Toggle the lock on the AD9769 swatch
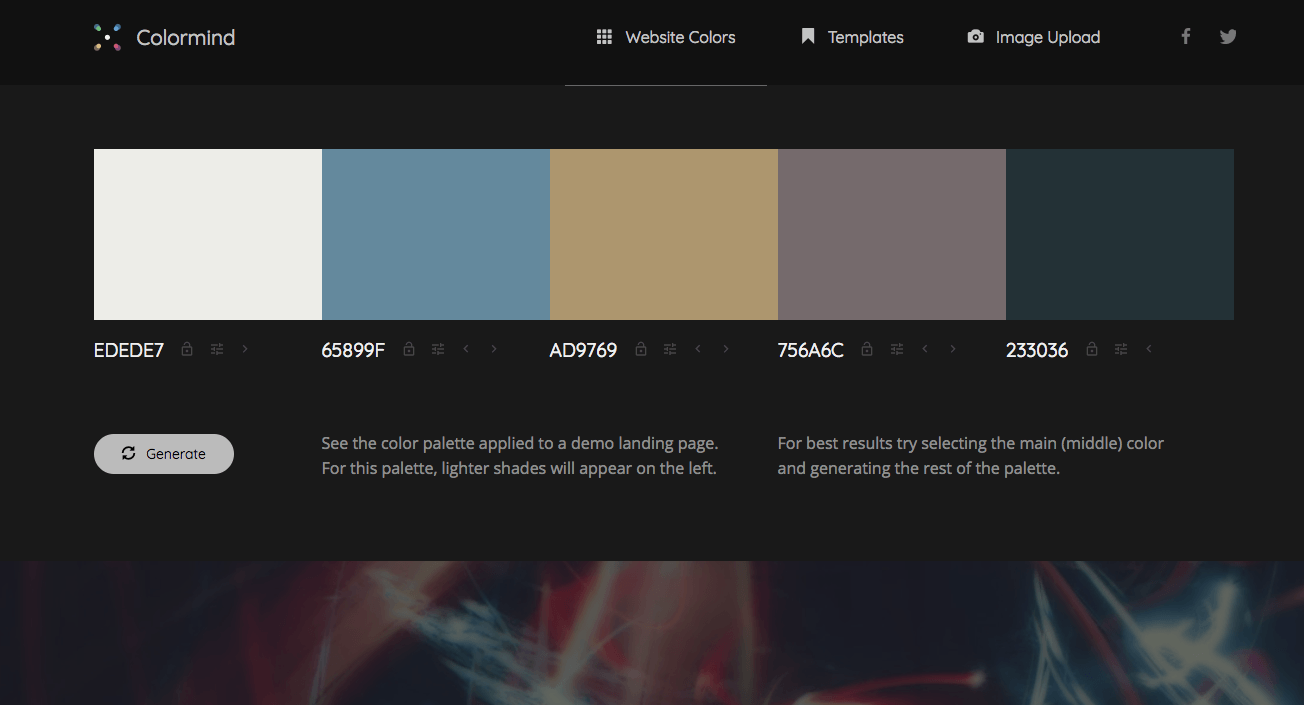The image size is (1304, 705). click(x=640, y=349)
